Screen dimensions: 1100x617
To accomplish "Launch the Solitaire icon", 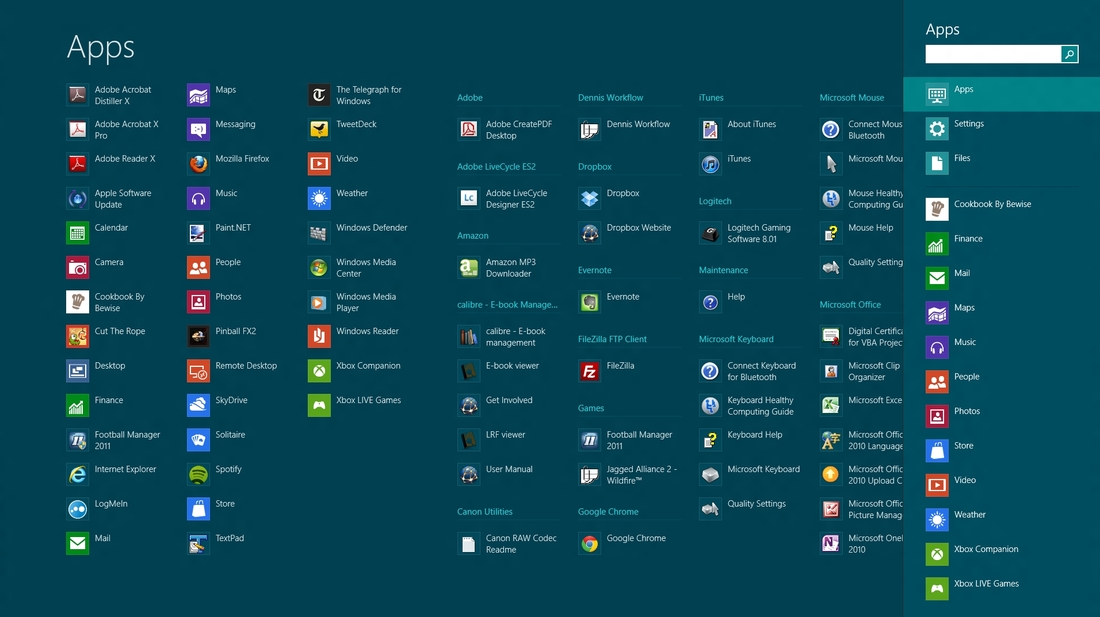I will pos(198,440).
